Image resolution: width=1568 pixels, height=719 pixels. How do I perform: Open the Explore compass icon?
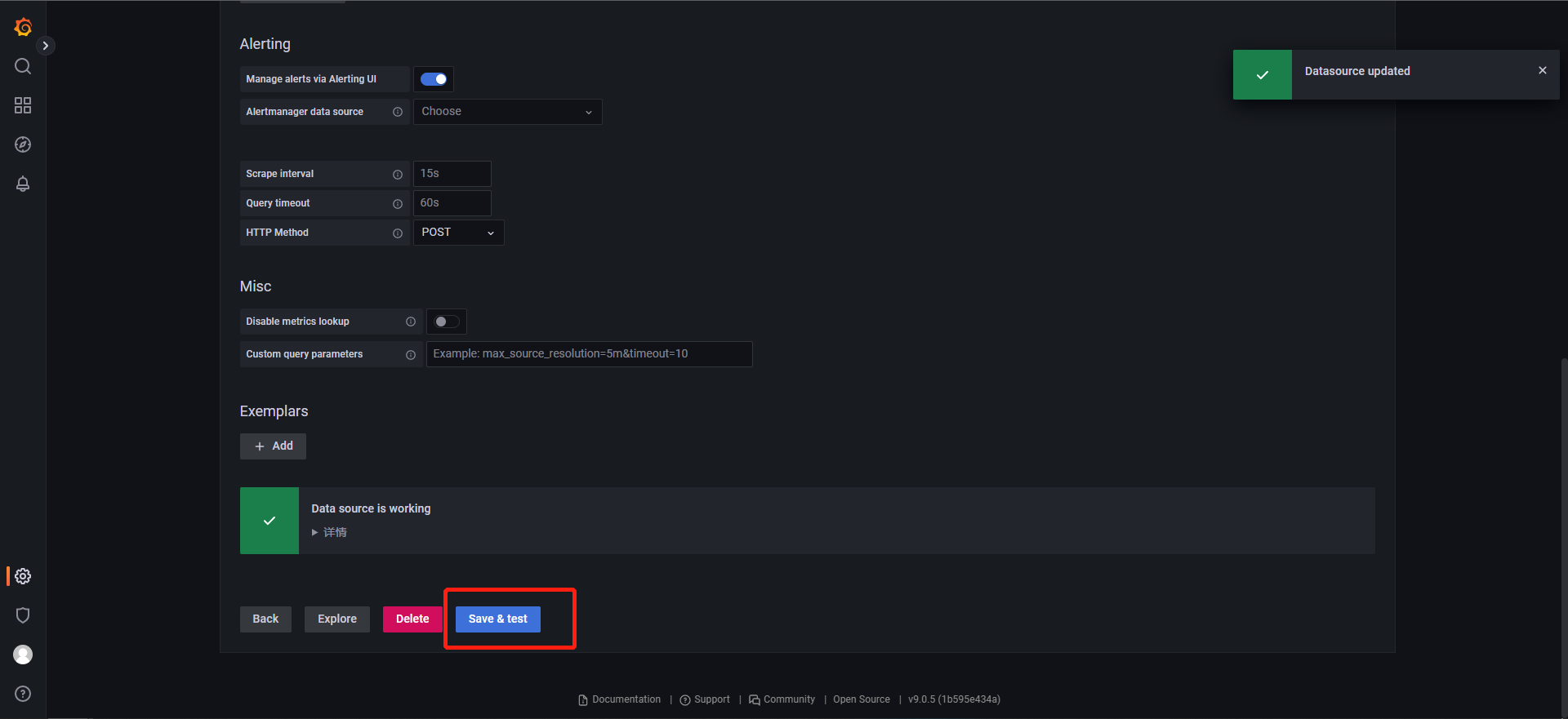pyautogui.click(x=23, y=144)
